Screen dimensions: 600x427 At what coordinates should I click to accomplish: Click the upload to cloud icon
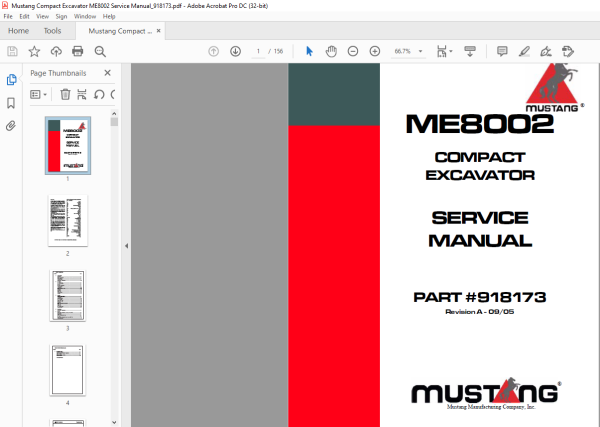(x=56, y=51)
